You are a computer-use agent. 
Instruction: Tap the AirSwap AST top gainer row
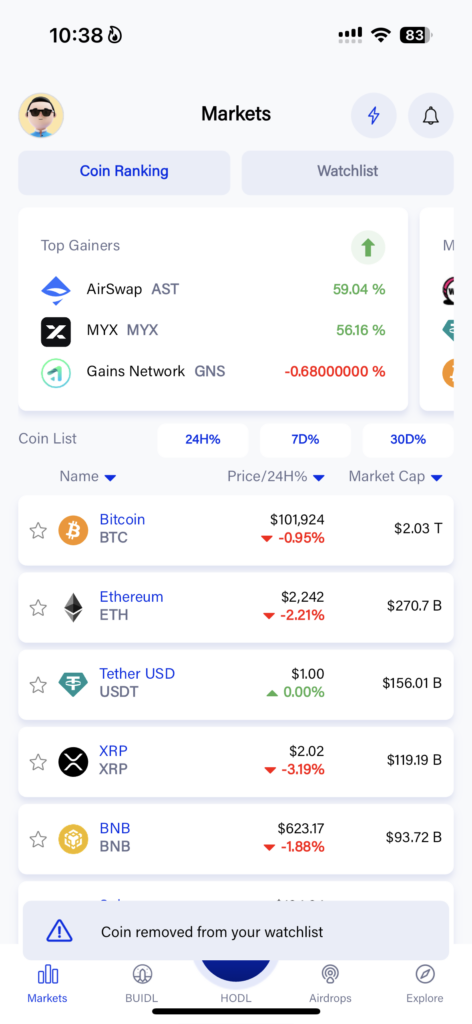tap(213, 289)
